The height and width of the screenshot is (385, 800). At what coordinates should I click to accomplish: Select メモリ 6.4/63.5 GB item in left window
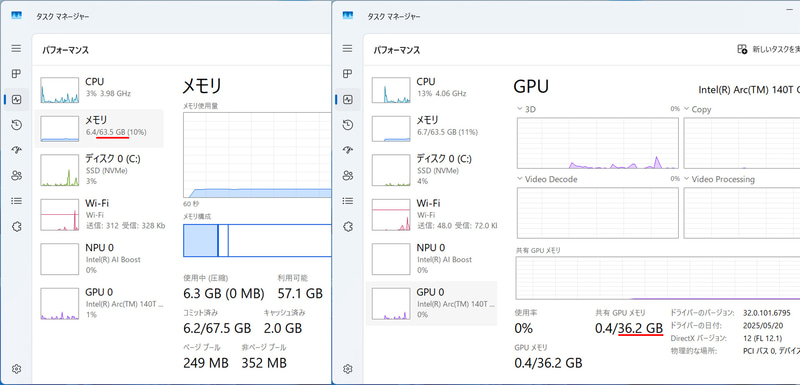[99, 129]
